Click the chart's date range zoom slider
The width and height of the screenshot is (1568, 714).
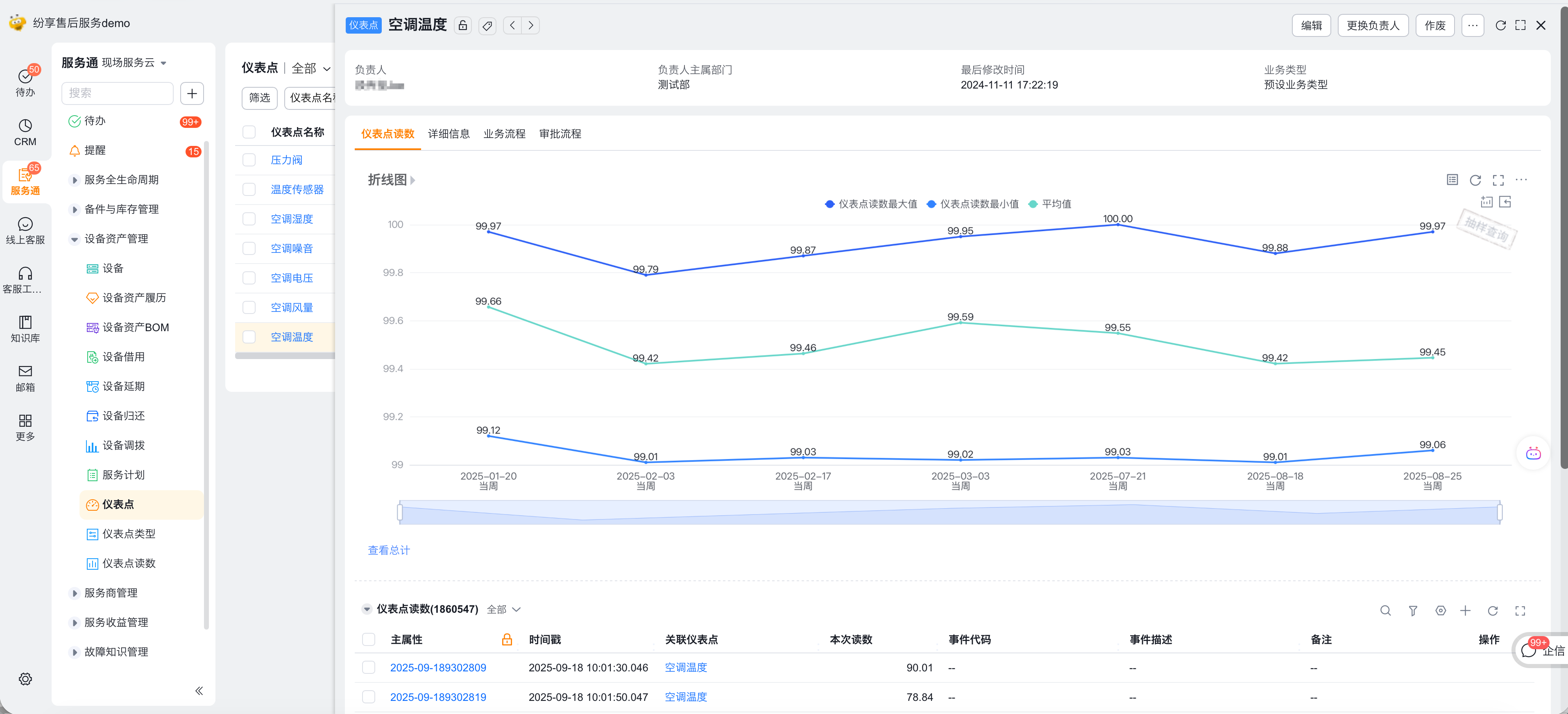949,512
